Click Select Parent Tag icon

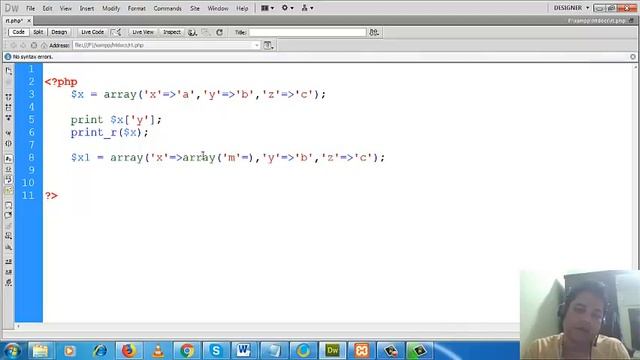[x=9, y=133]
